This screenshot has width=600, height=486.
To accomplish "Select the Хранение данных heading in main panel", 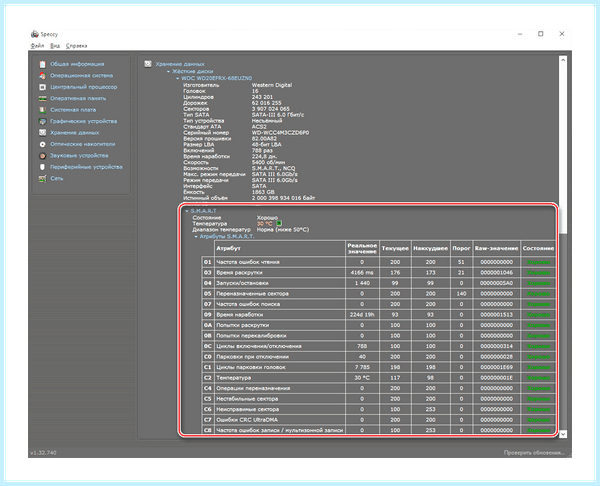I will [180, 64].
